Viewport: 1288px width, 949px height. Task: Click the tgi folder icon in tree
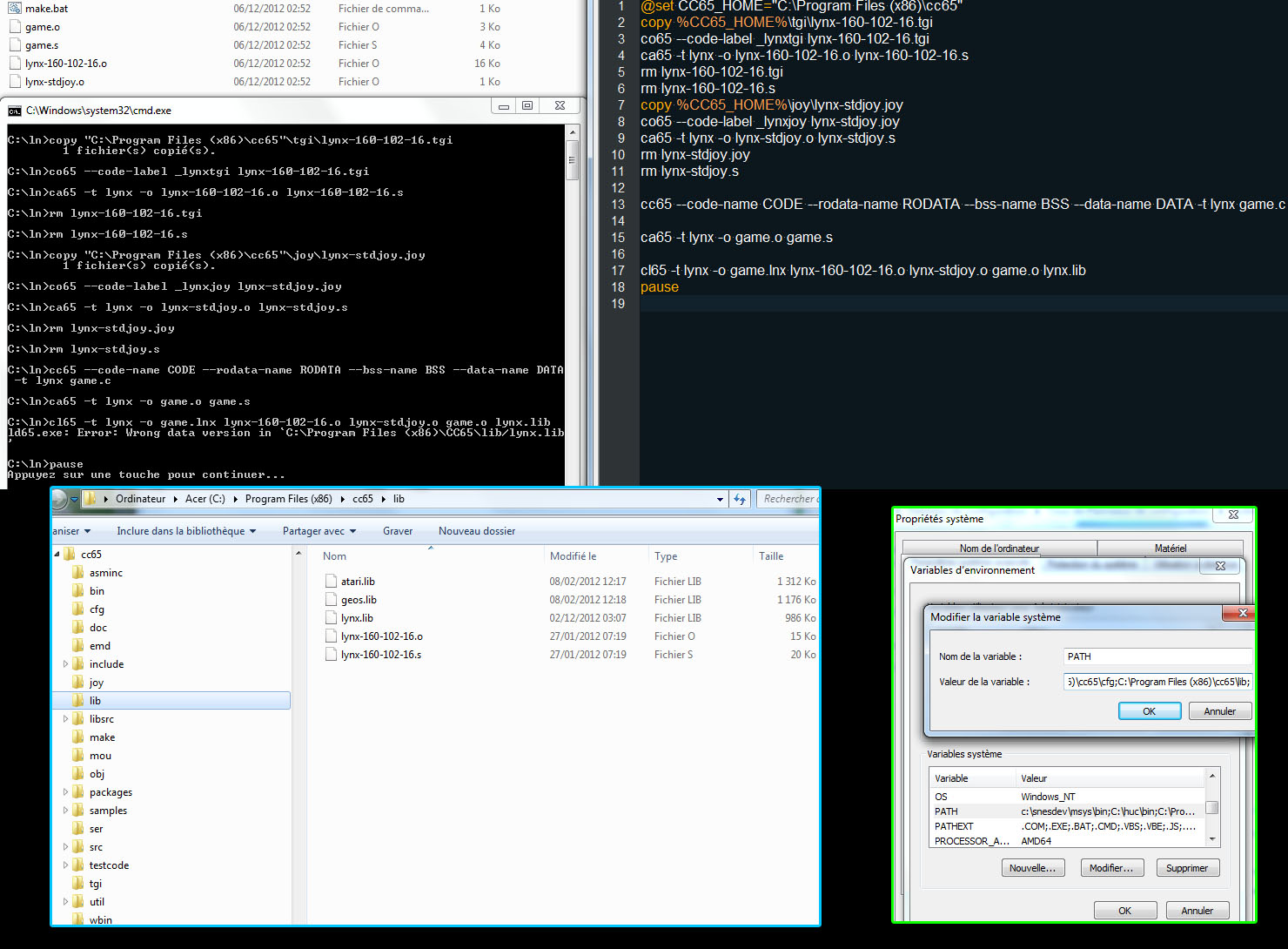(x=78, y=884)
